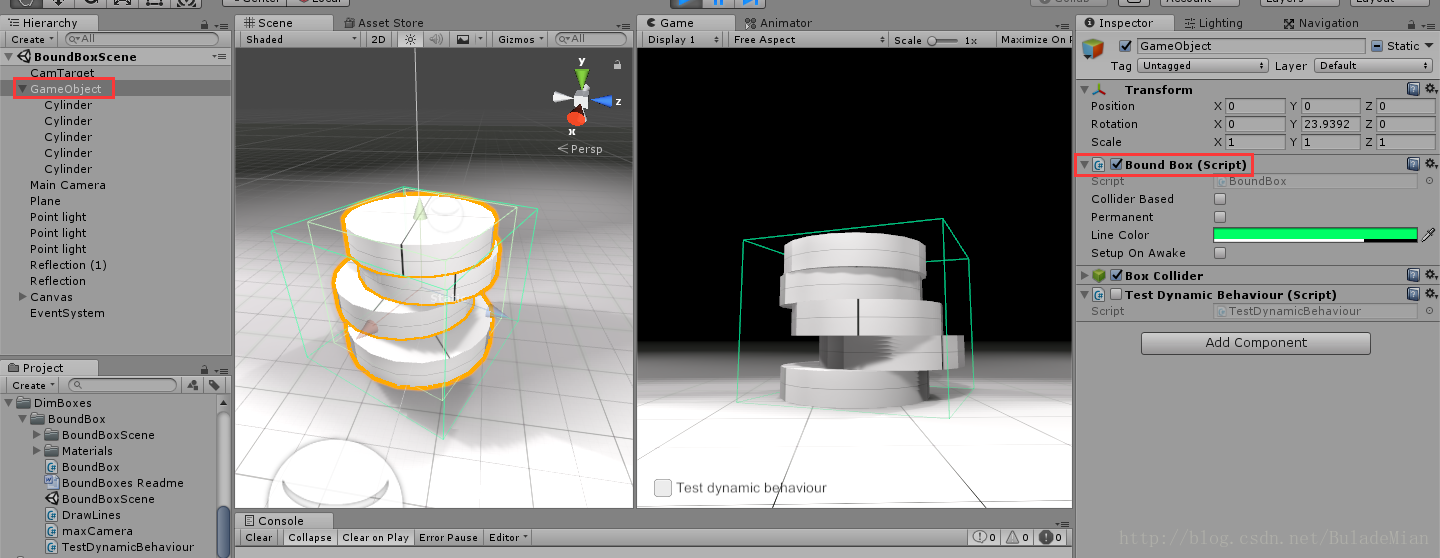Click Console Clear button
Viewport: 1440px width, 558px height.
point(259,538)
